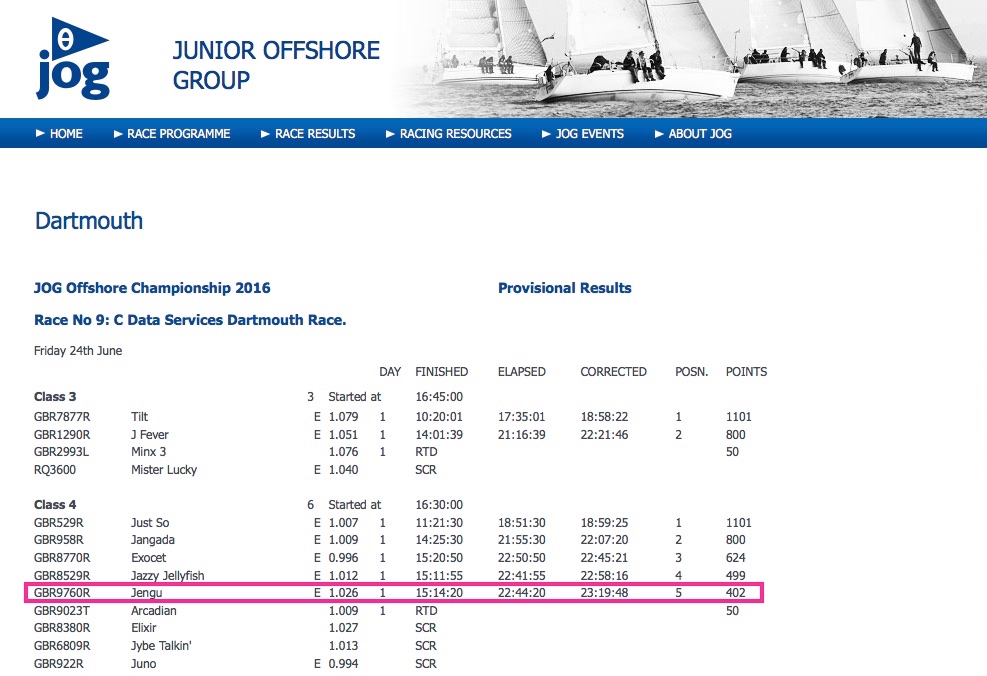Click the JOG flag logo
987x676 pixels.
(73, 58)
